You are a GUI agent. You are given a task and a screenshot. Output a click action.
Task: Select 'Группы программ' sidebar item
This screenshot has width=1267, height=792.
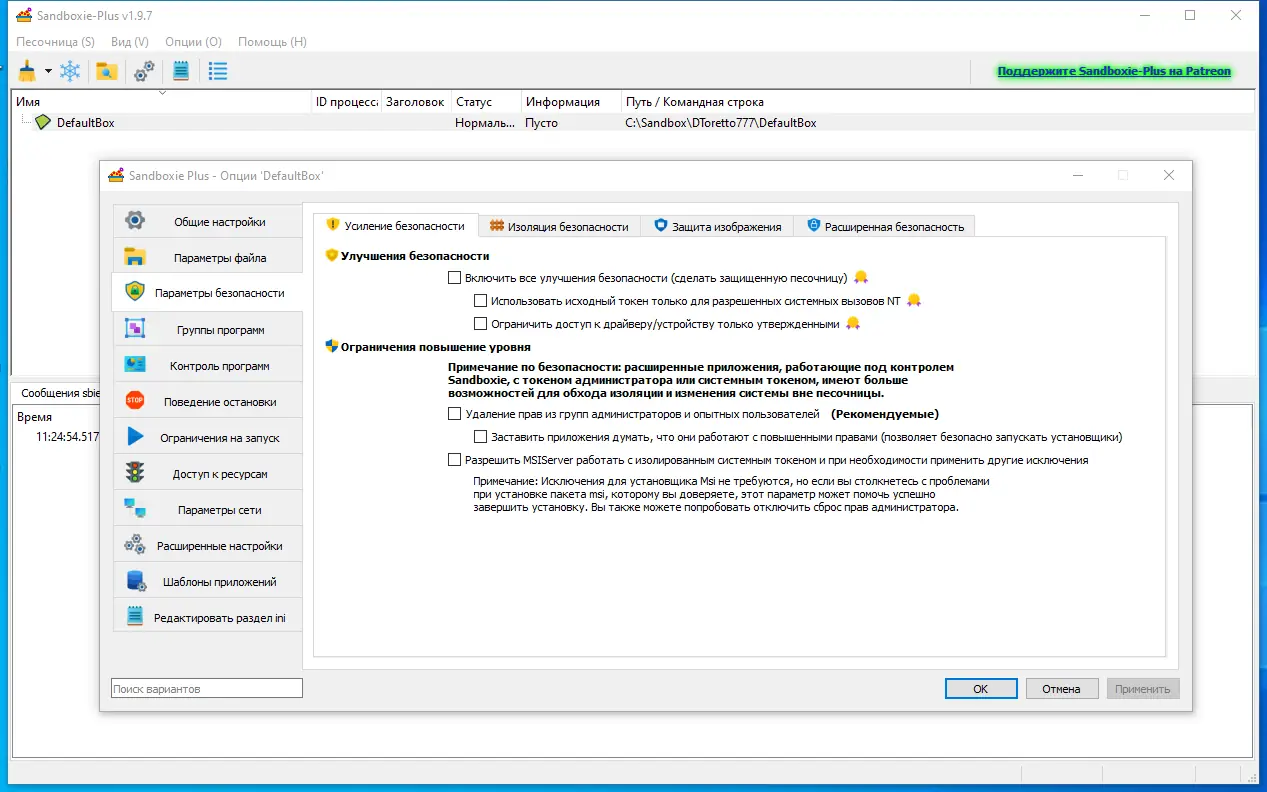point(207,330)
